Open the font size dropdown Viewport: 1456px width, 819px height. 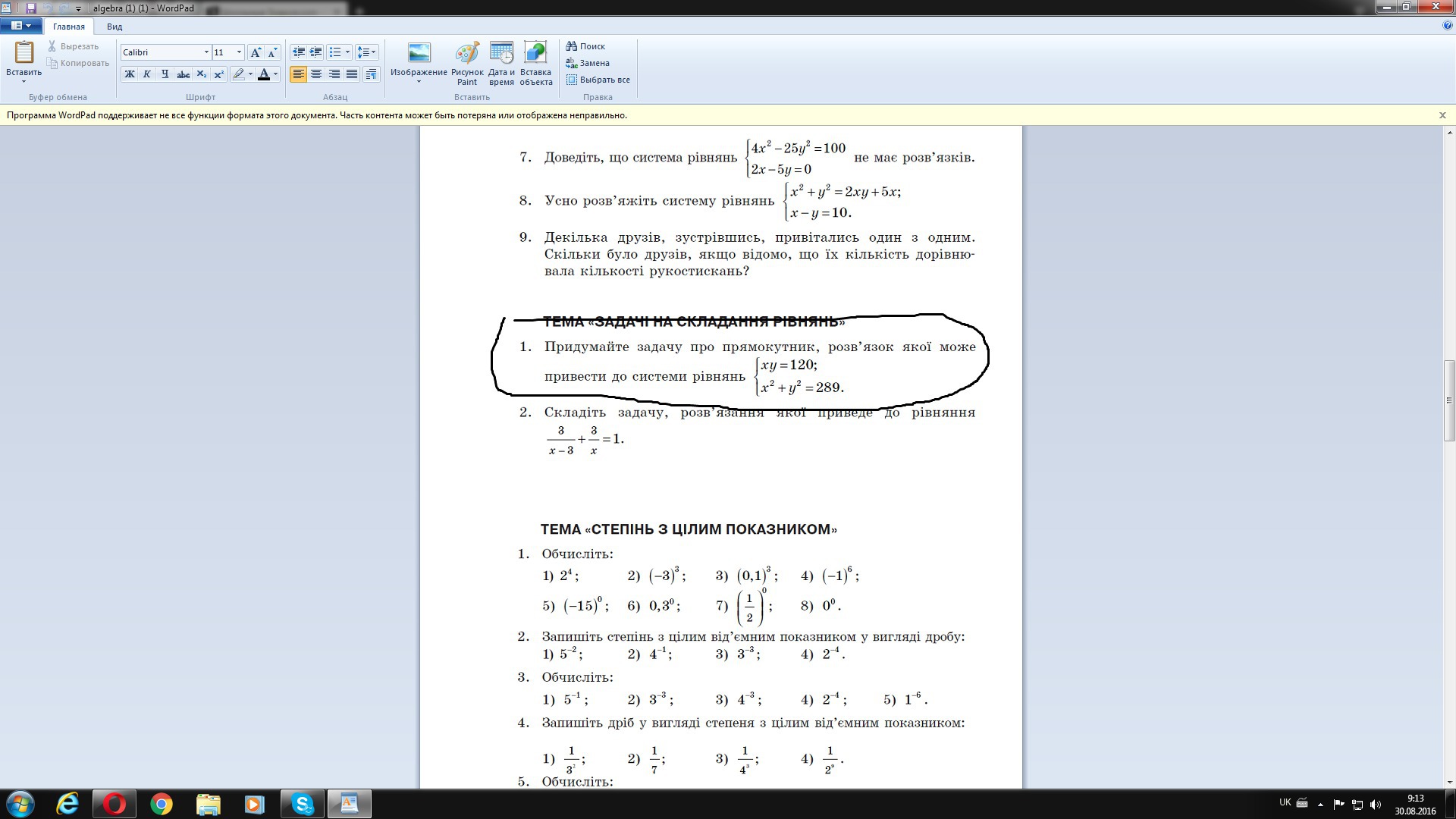click(x=239, y=52)
